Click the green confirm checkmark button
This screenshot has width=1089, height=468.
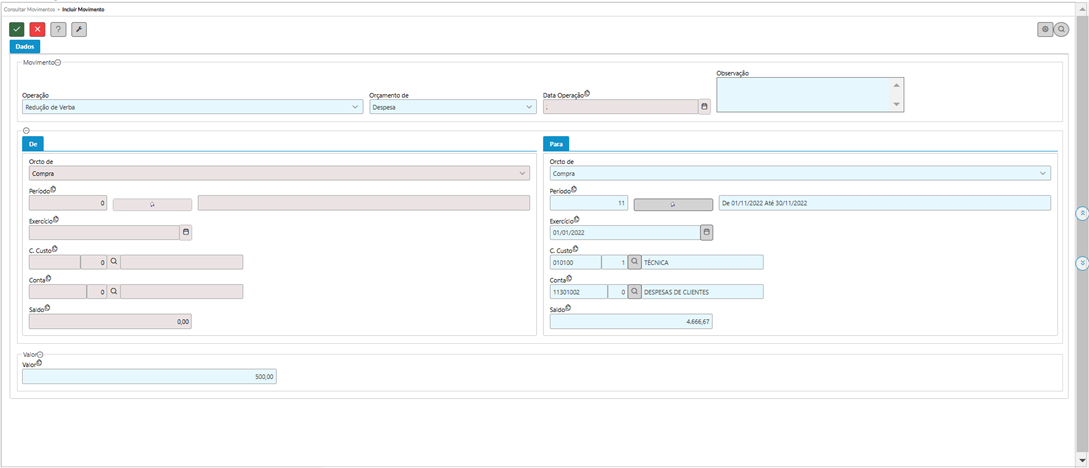click(x=17, y=29)
